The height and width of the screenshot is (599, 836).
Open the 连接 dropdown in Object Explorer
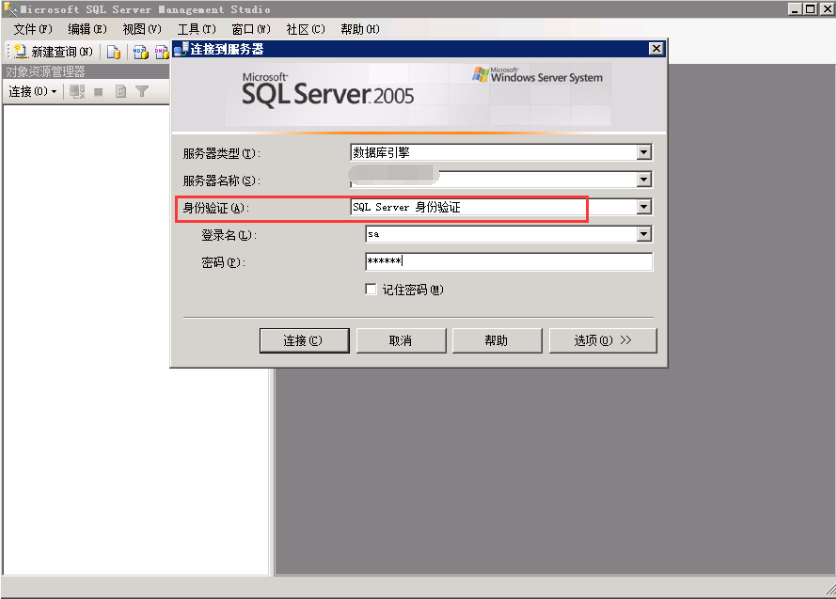coord(33,92)
